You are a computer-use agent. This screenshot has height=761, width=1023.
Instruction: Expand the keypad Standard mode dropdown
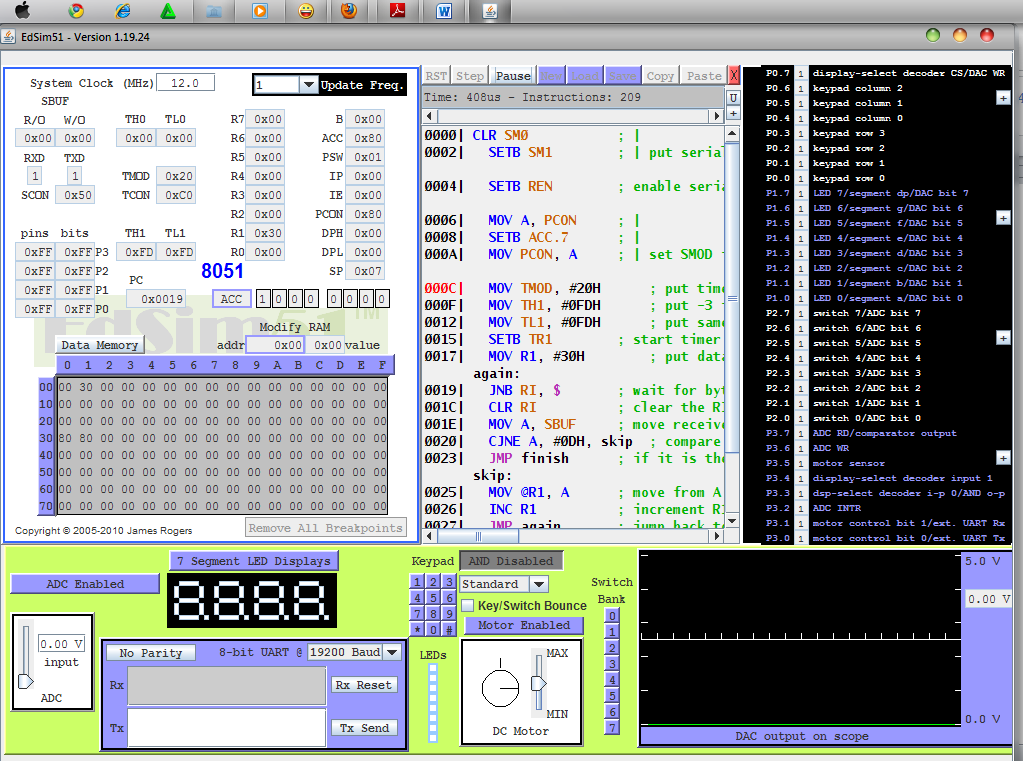(538, 584)
